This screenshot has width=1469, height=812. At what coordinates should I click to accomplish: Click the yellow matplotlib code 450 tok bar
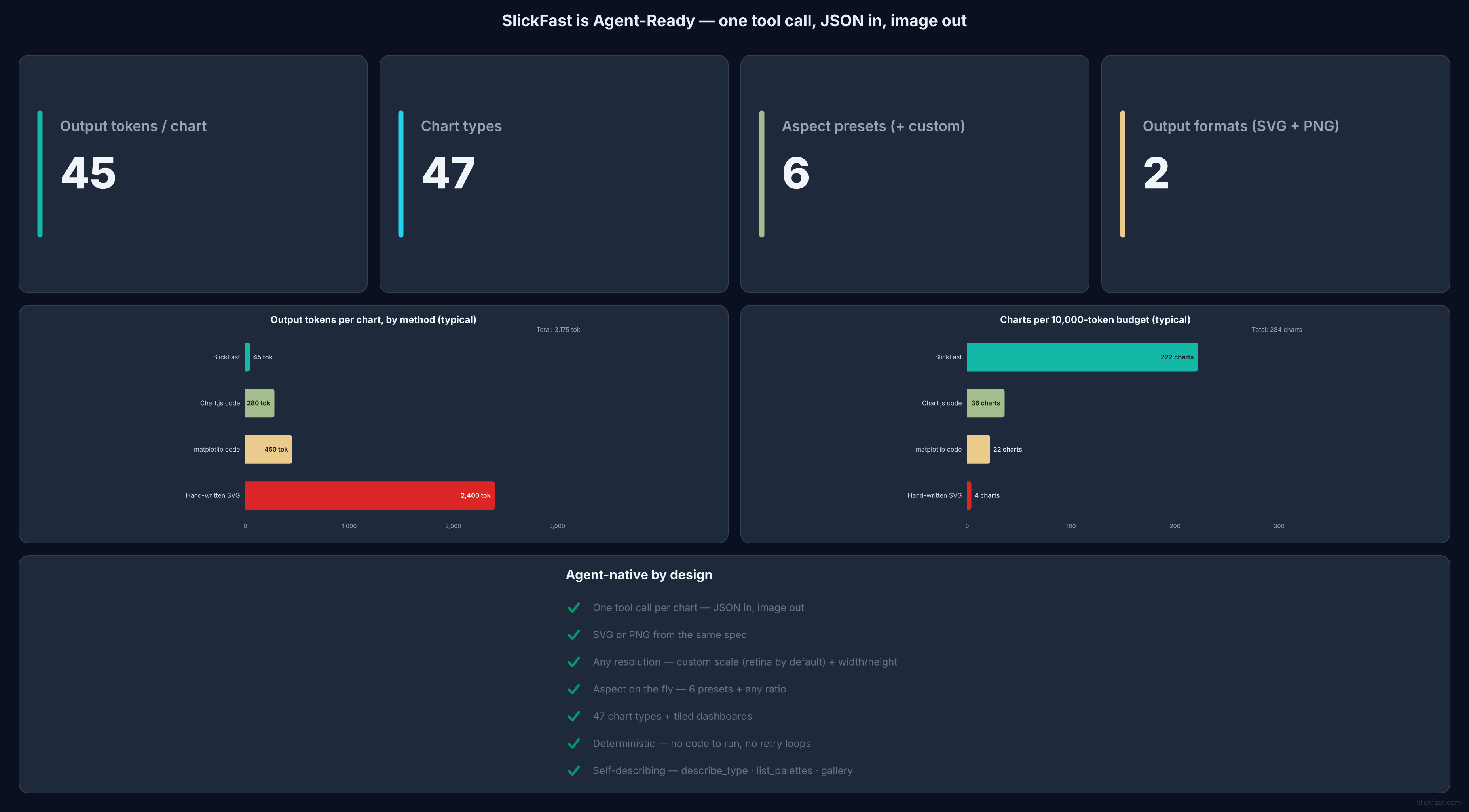click(x=269, y=450)
